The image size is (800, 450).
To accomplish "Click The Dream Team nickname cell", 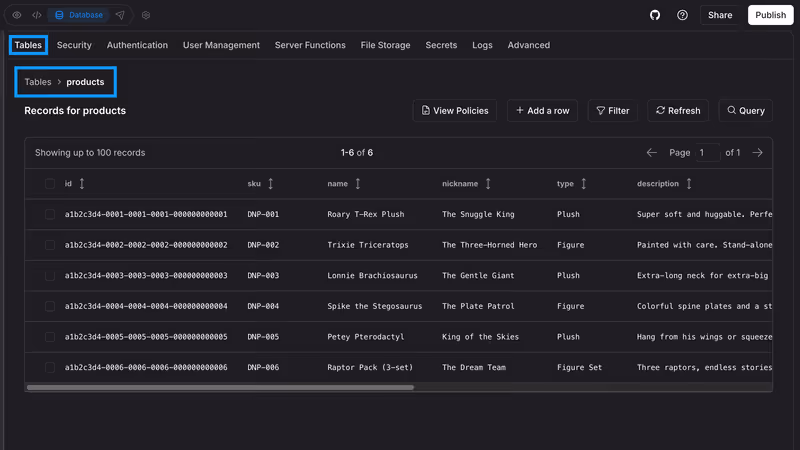I will [x=473, y=367].
